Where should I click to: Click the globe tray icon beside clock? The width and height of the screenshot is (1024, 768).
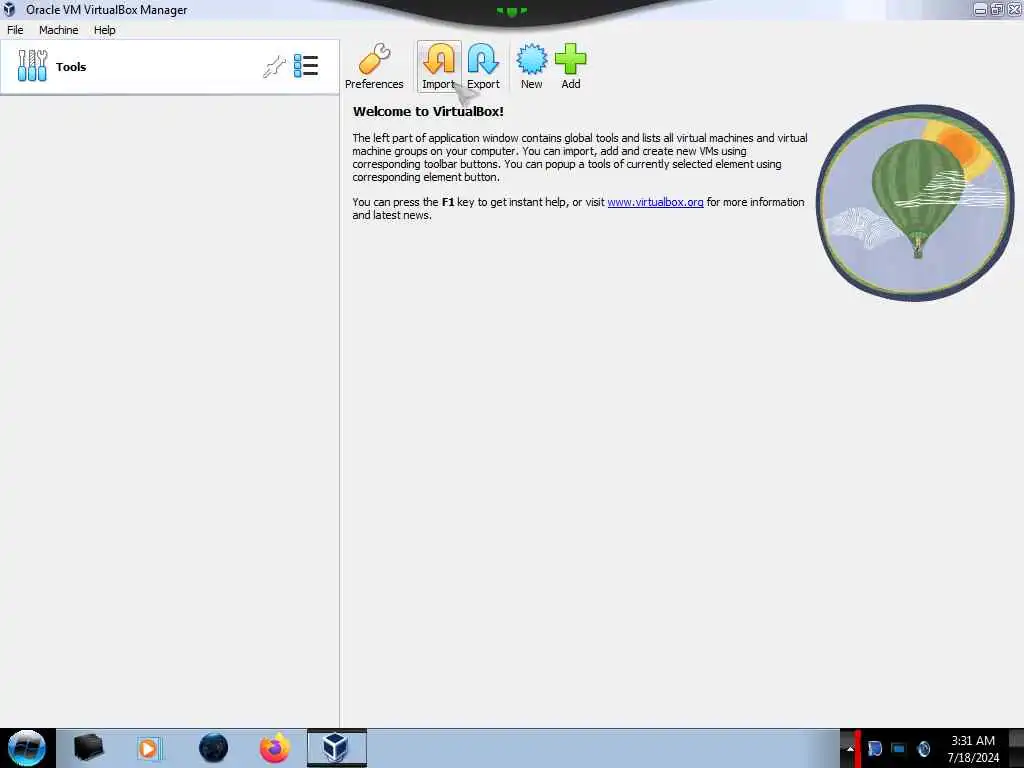click(923, 749)
